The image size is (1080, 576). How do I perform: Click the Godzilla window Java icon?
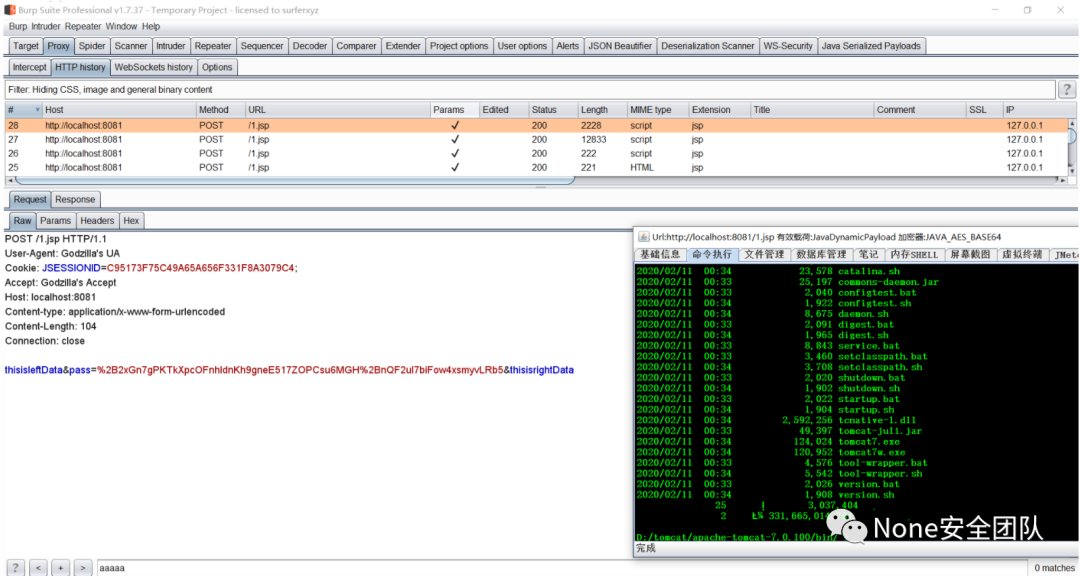(x=643, y=237)
